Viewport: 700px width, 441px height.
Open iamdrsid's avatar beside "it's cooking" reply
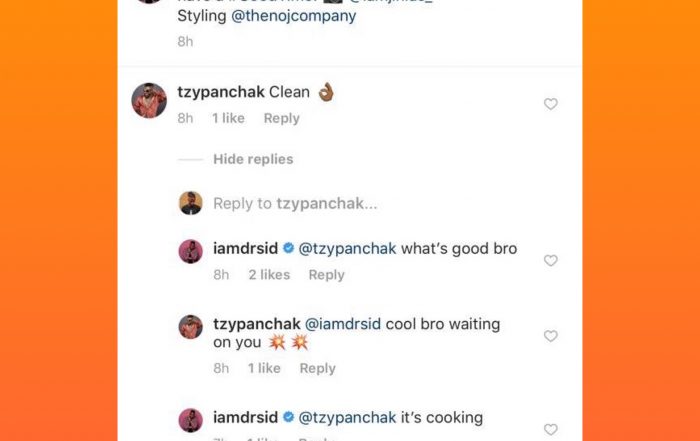[x=190, y=419]
